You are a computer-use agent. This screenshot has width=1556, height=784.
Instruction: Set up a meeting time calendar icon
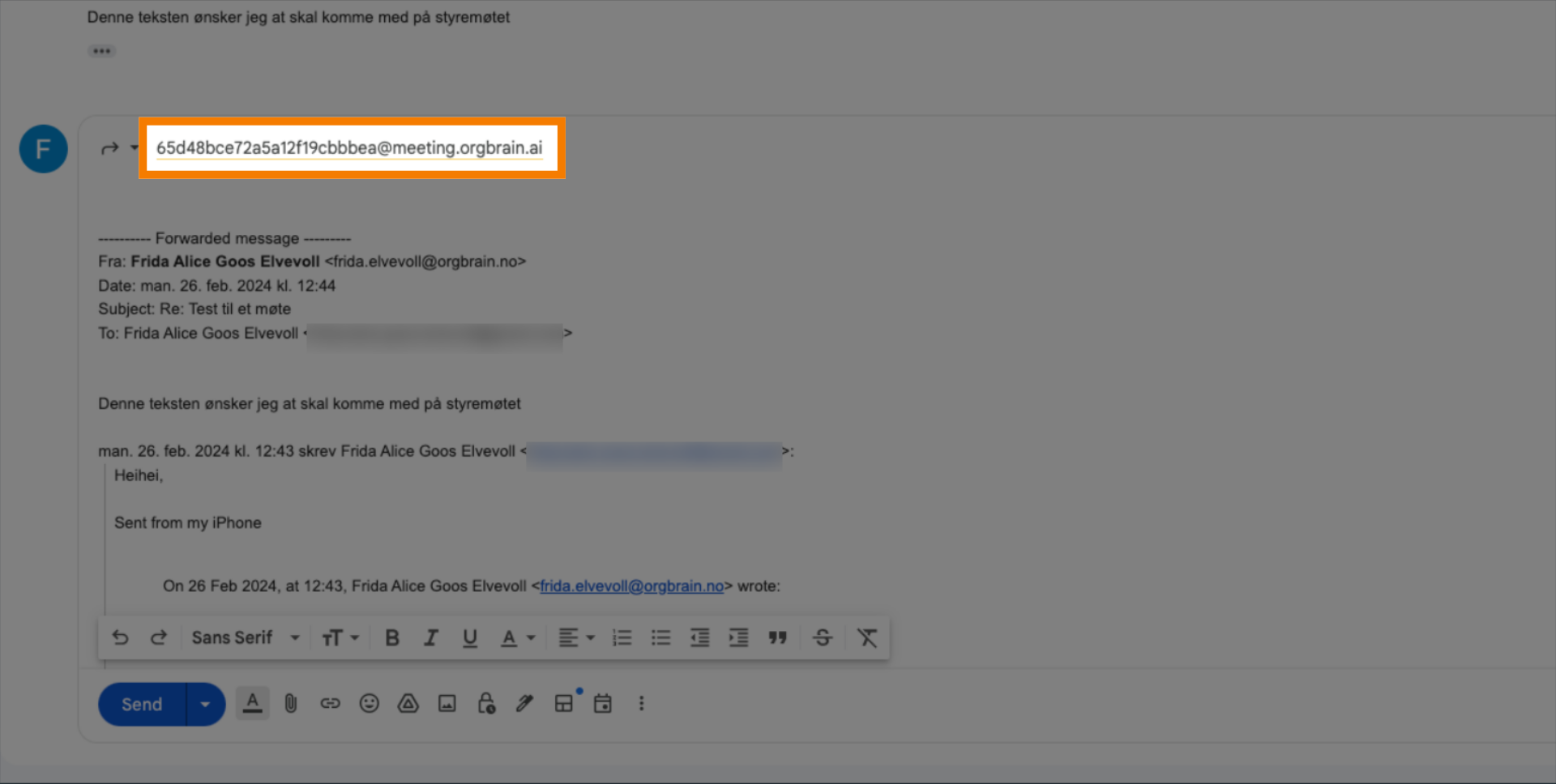[602, 704]
